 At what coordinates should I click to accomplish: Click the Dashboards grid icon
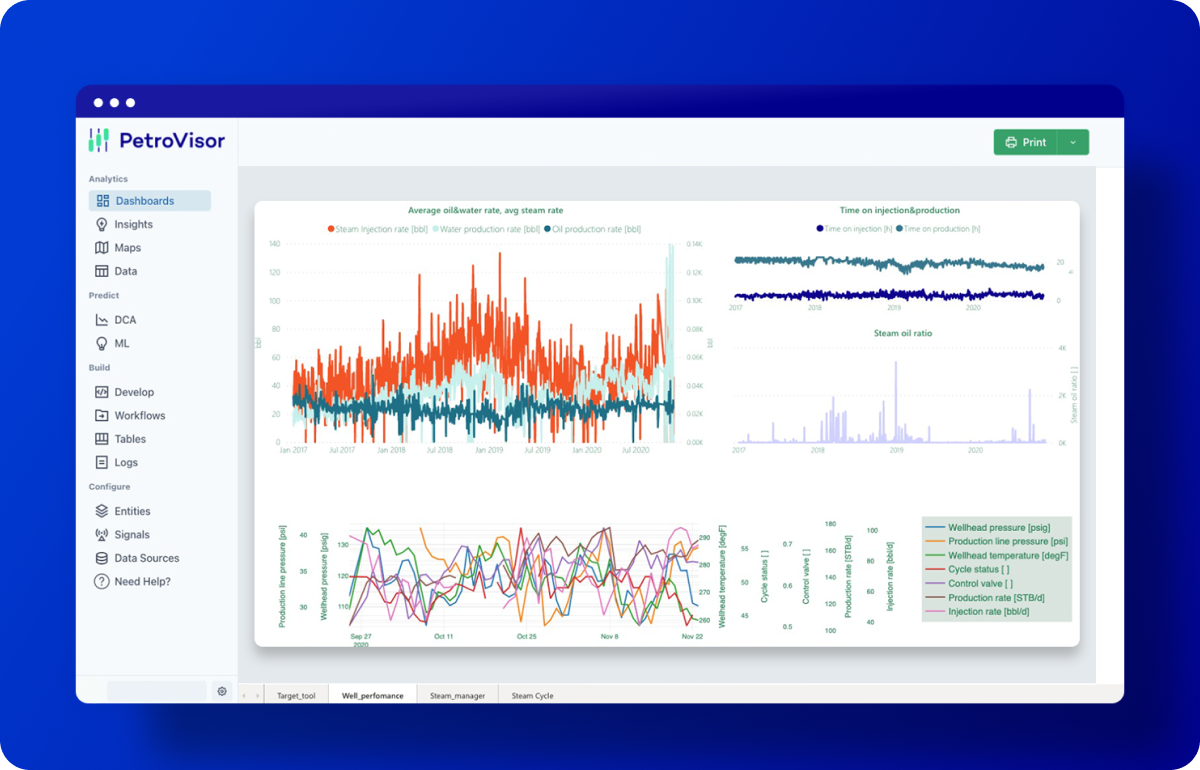[x=102, y=201]
